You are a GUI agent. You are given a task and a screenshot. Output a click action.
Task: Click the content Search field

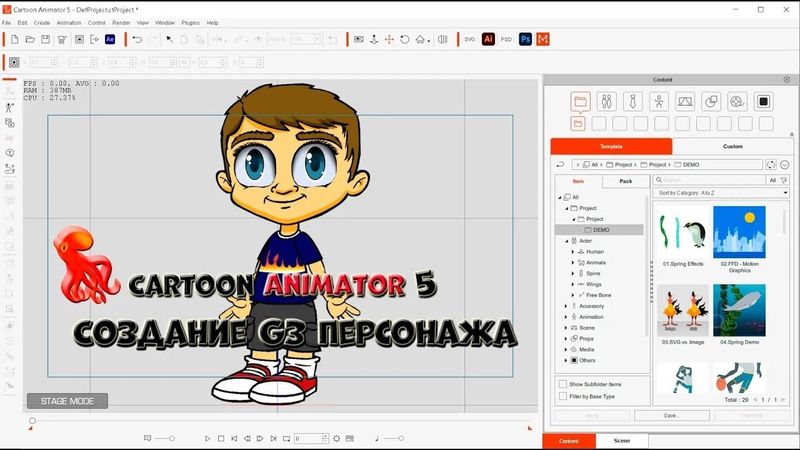click(x=710, y=180)
